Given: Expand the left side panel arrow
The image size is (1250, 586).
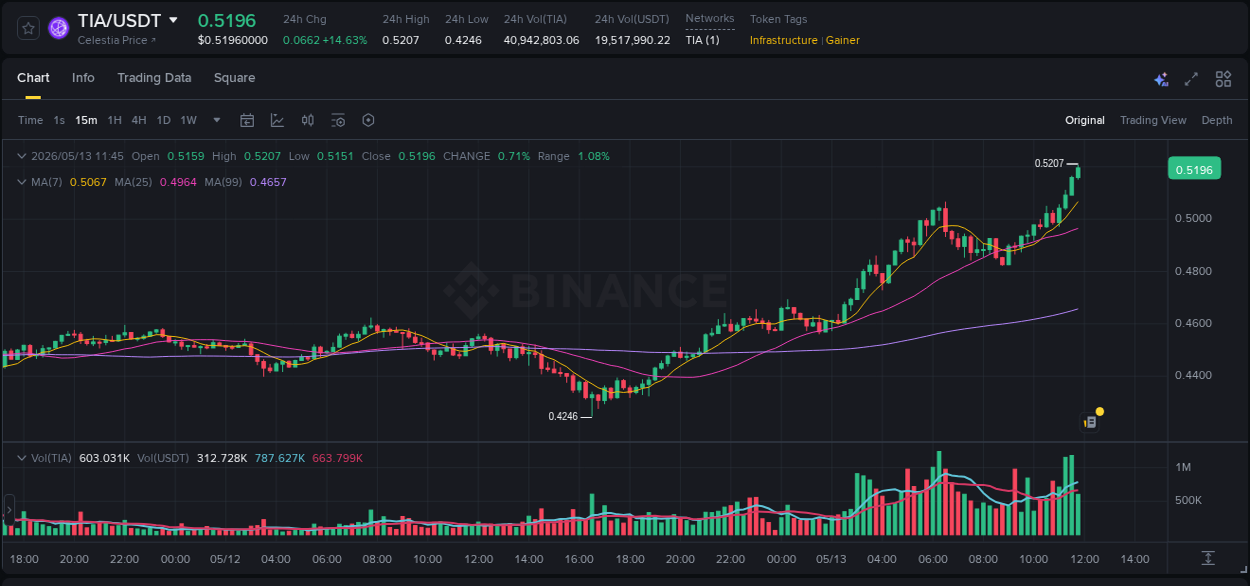Looking at the screenshot, I should pos(9,510).
